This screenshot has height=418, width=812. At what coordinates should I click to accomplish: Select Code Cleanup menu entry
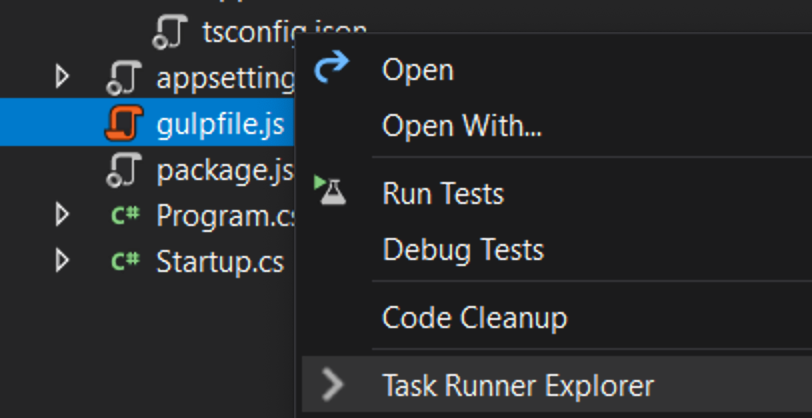coord(475,318)
